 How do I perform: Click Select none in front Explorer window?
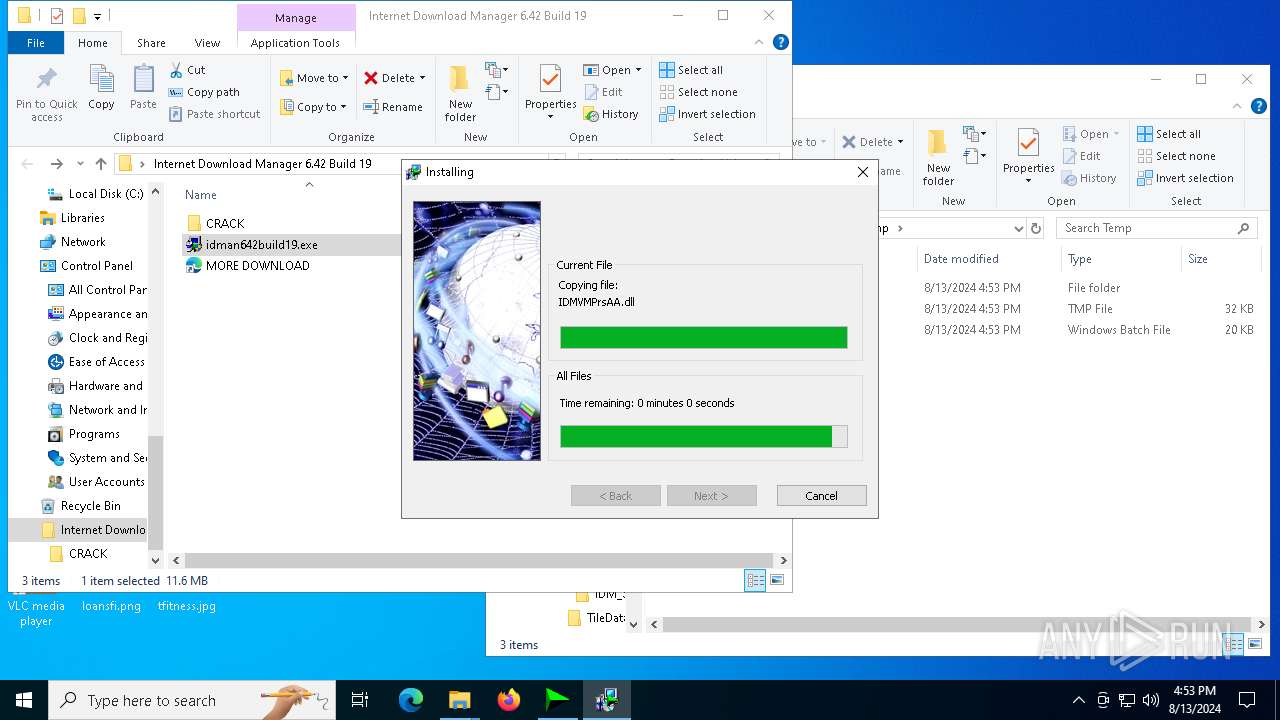tap(698, 92)
